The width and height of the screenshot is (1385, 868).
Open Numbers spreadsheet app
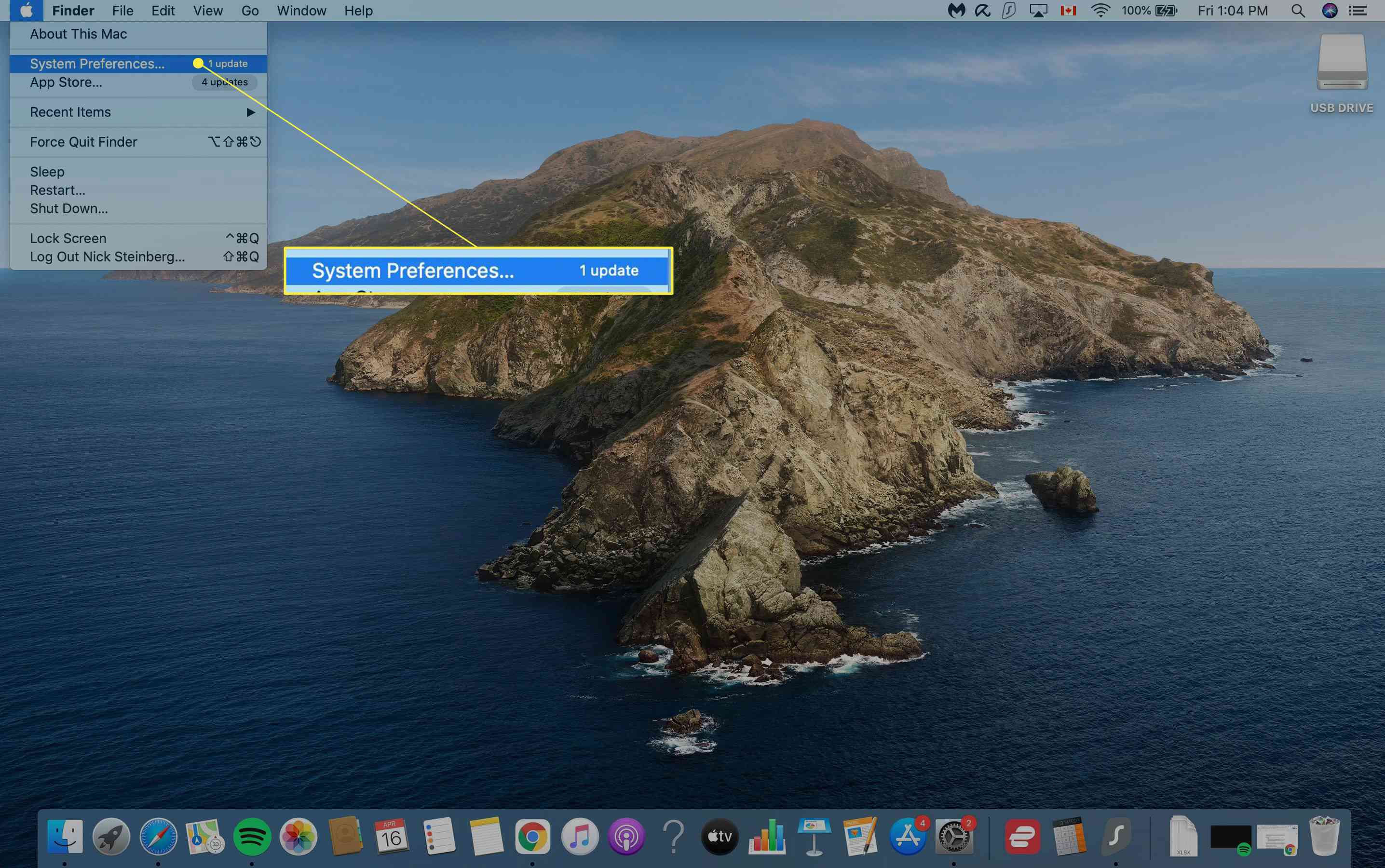point(766,835)
